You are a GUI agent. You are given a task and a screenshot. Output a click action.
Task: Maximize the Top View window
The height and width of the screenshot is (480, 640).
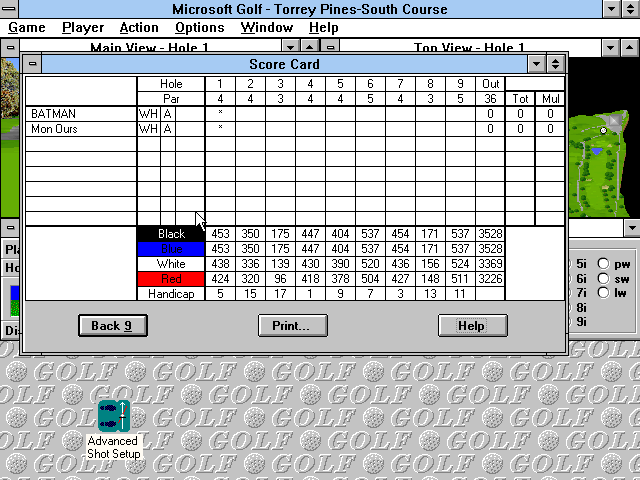(x=630, y=47)
